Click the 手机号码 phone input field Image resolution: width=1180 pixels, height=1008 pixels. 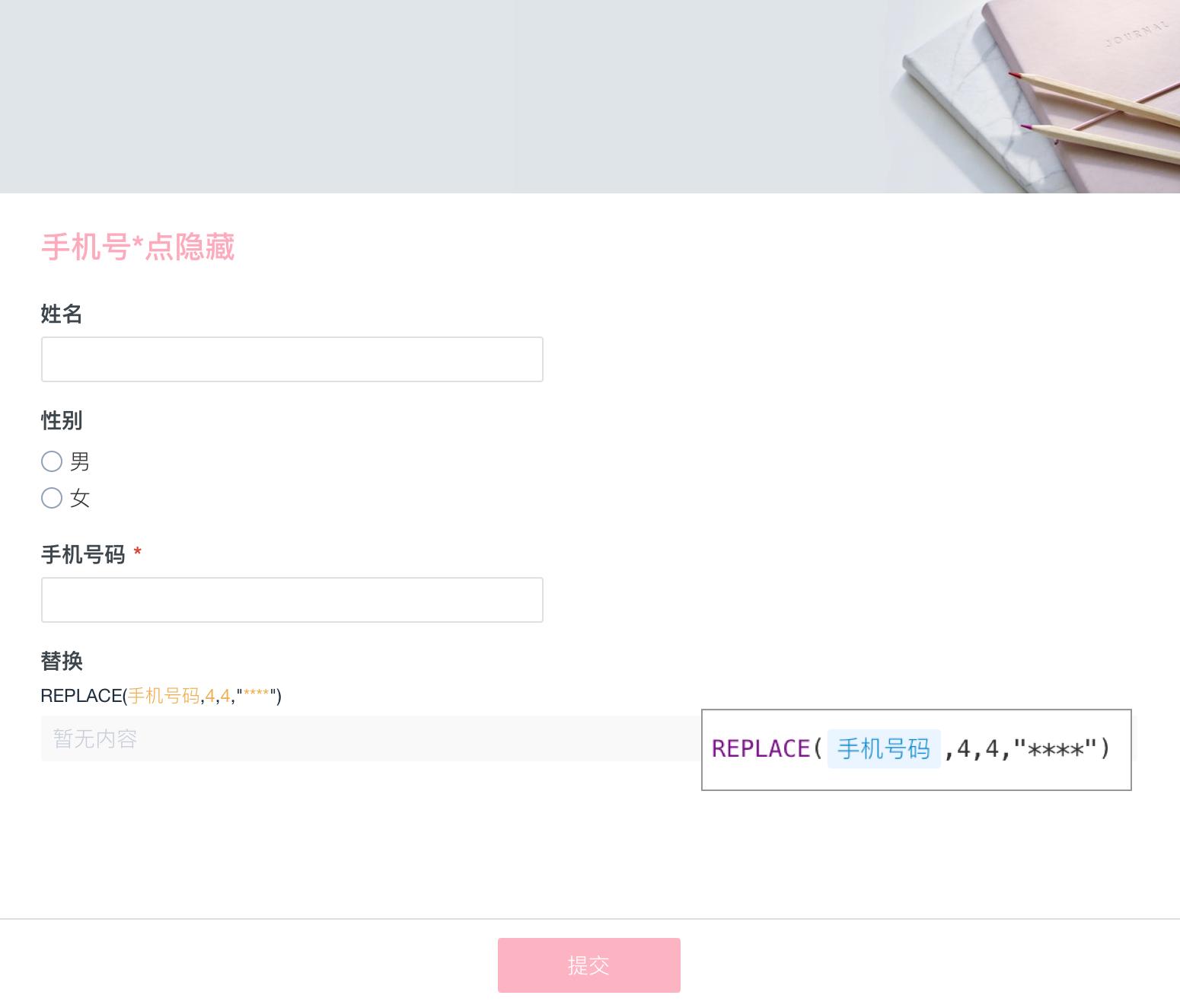coord(292,600)
